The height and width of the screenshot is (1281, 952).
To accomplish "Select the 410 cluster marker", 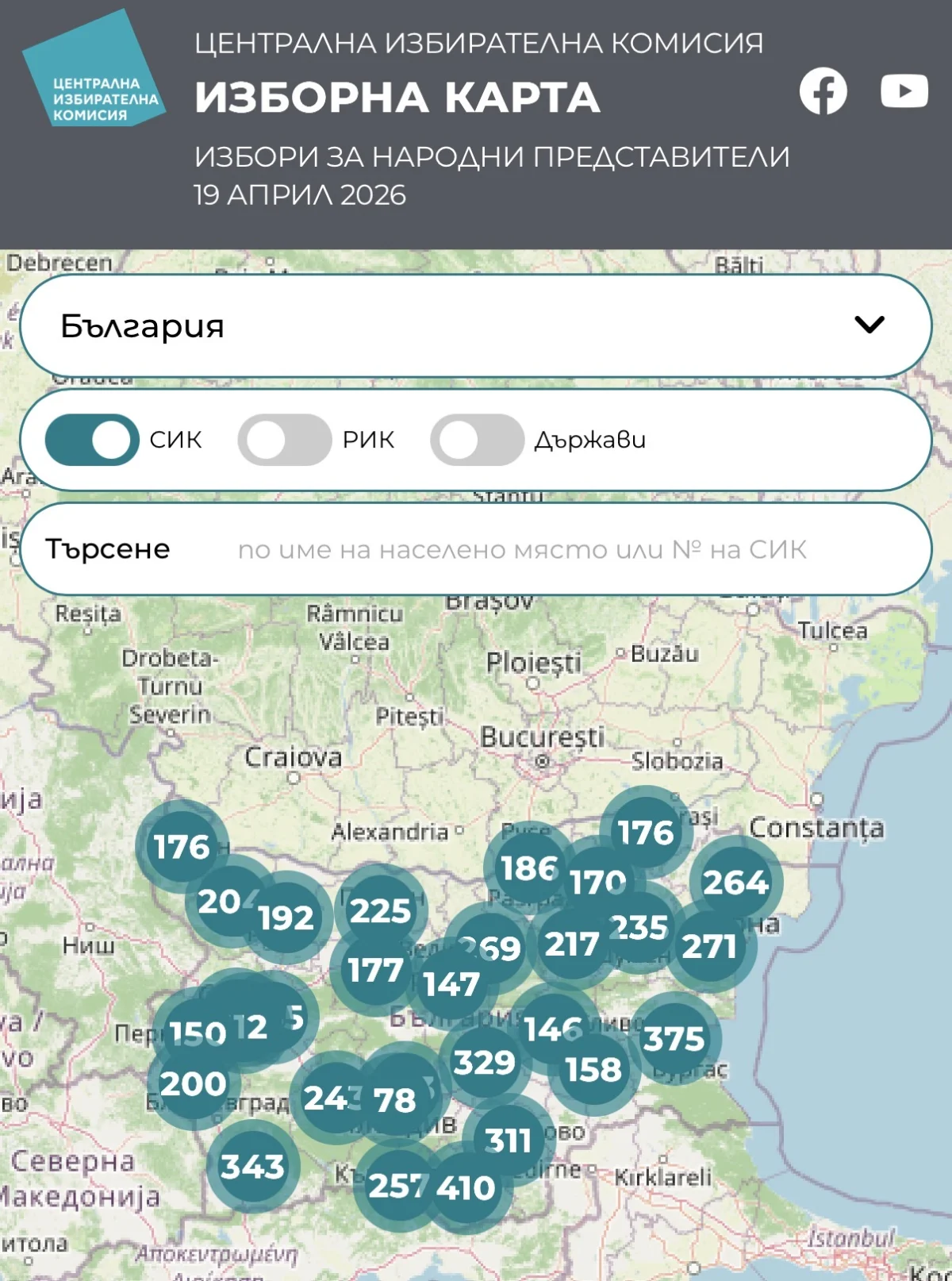I will point(466,1188).
